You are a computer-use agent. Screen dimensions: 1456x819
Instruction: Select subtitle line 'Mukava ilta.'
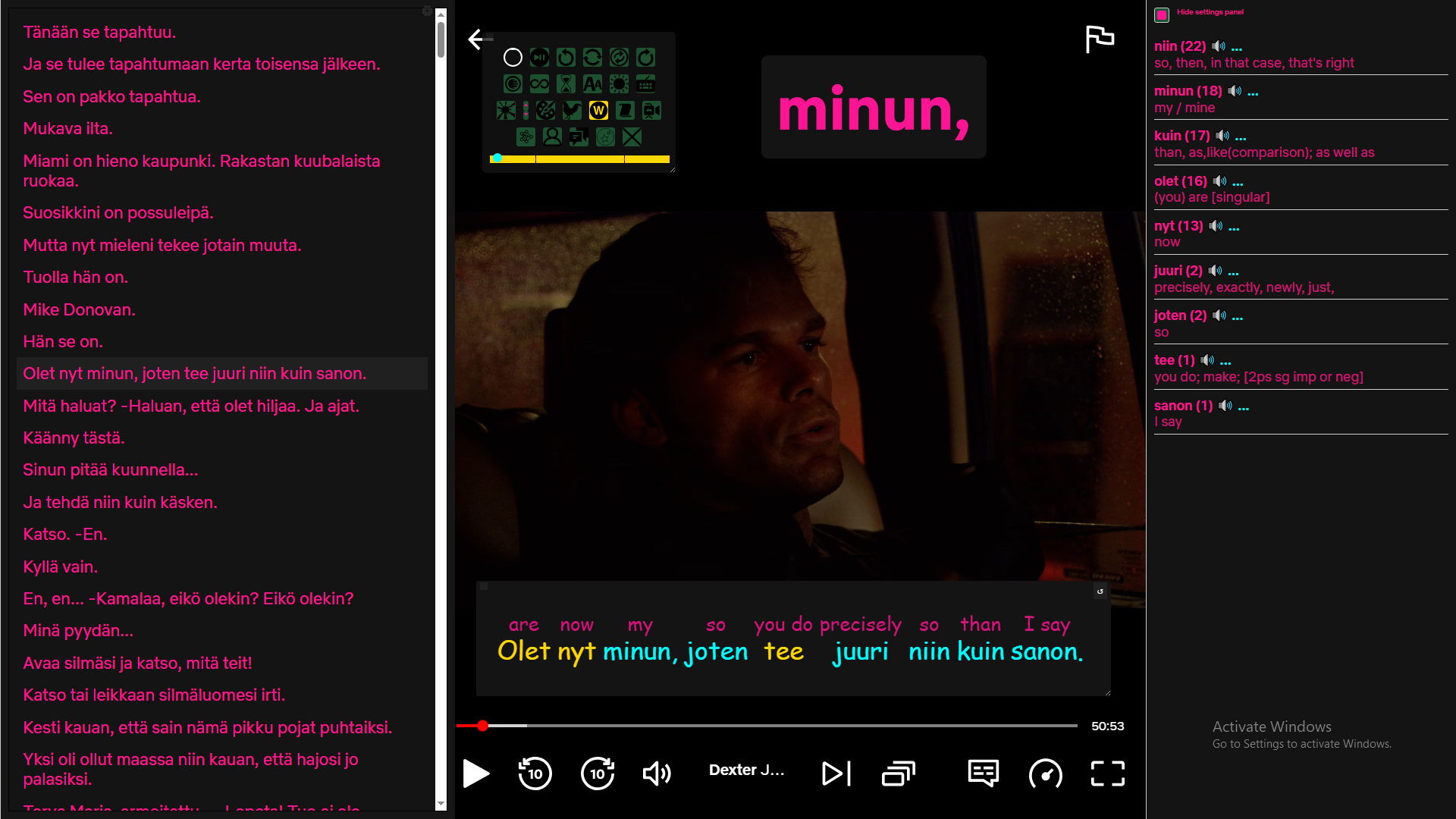click(x=67, y=128)
